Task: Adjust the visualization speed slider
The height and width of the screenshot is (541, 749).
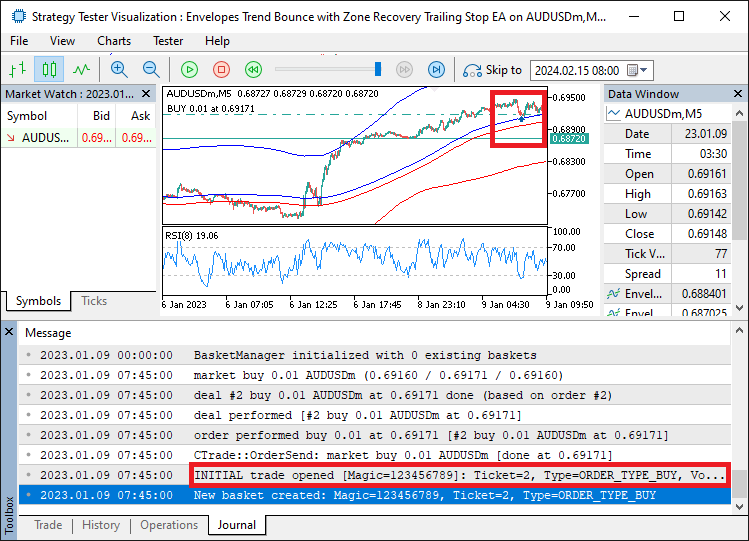Action: (x=378, y=69)
